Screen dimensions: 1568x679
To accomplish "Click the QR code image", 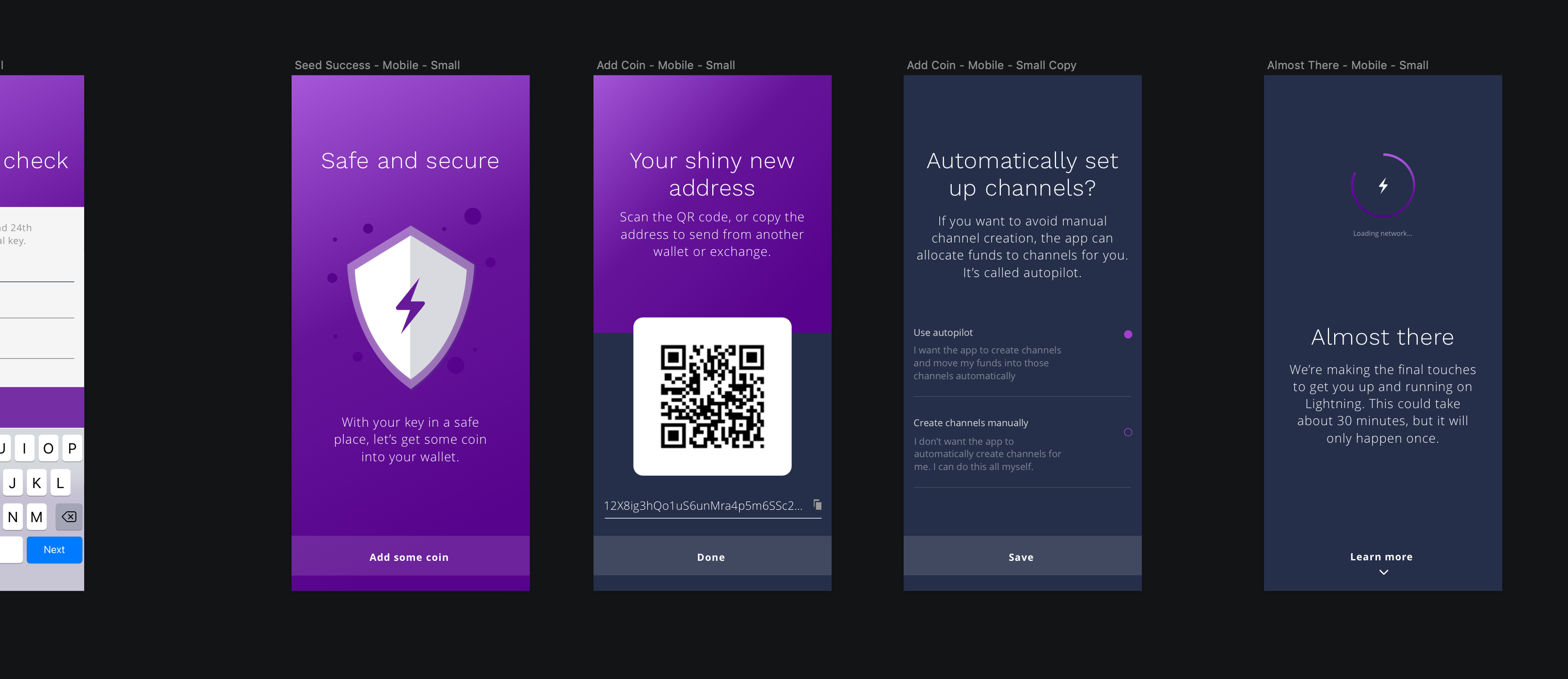I will click(712, 396).
